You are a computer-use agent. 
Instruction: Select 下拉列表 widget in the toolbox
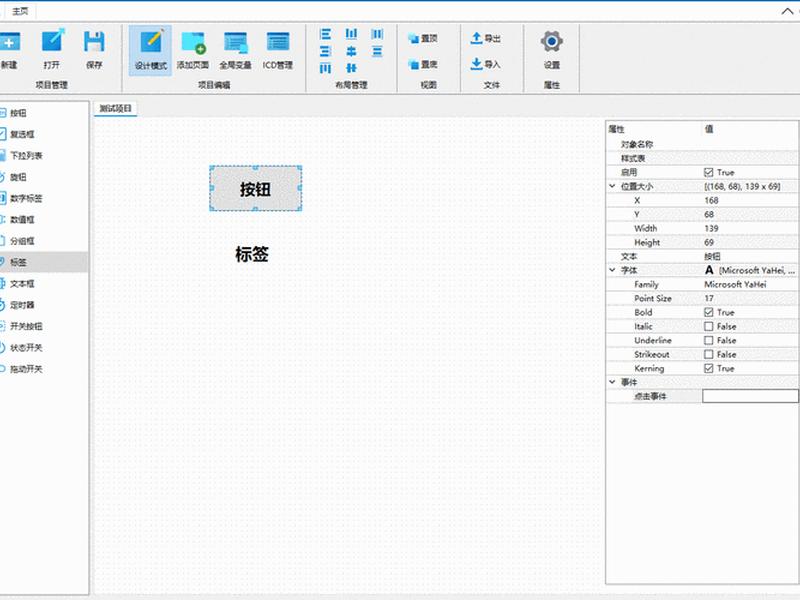[x=44, y=156]
